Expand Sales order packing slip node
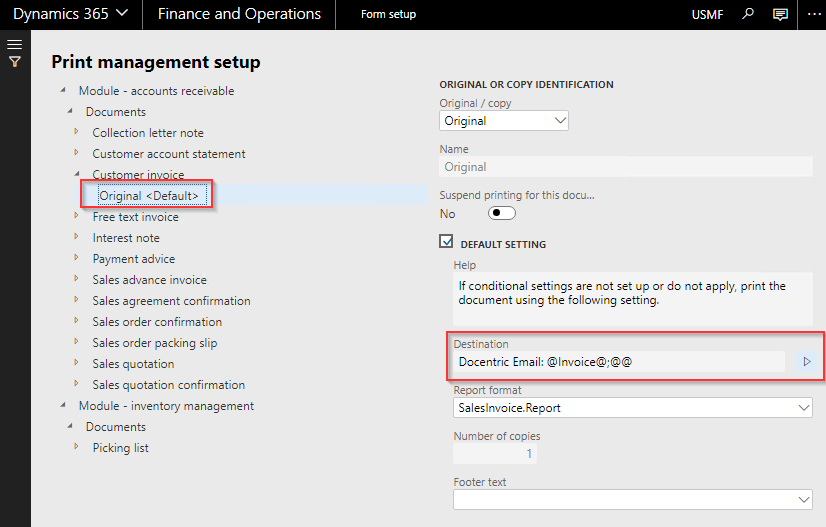 (76, 341)
